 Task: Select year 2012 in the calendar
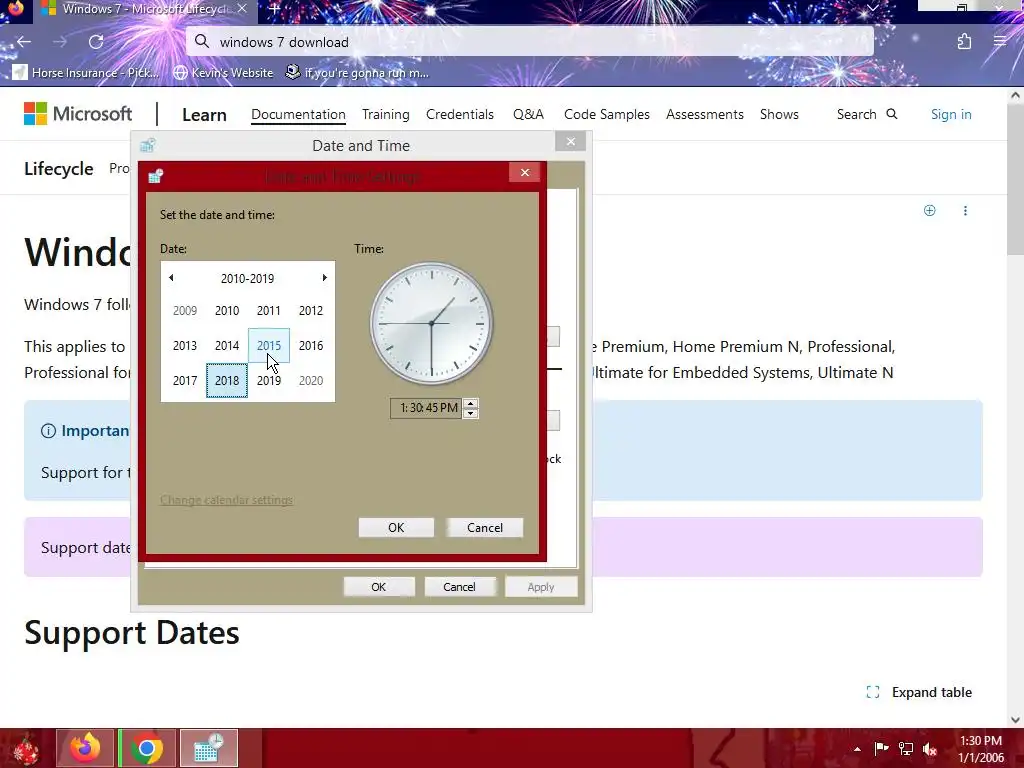[311, 311]
